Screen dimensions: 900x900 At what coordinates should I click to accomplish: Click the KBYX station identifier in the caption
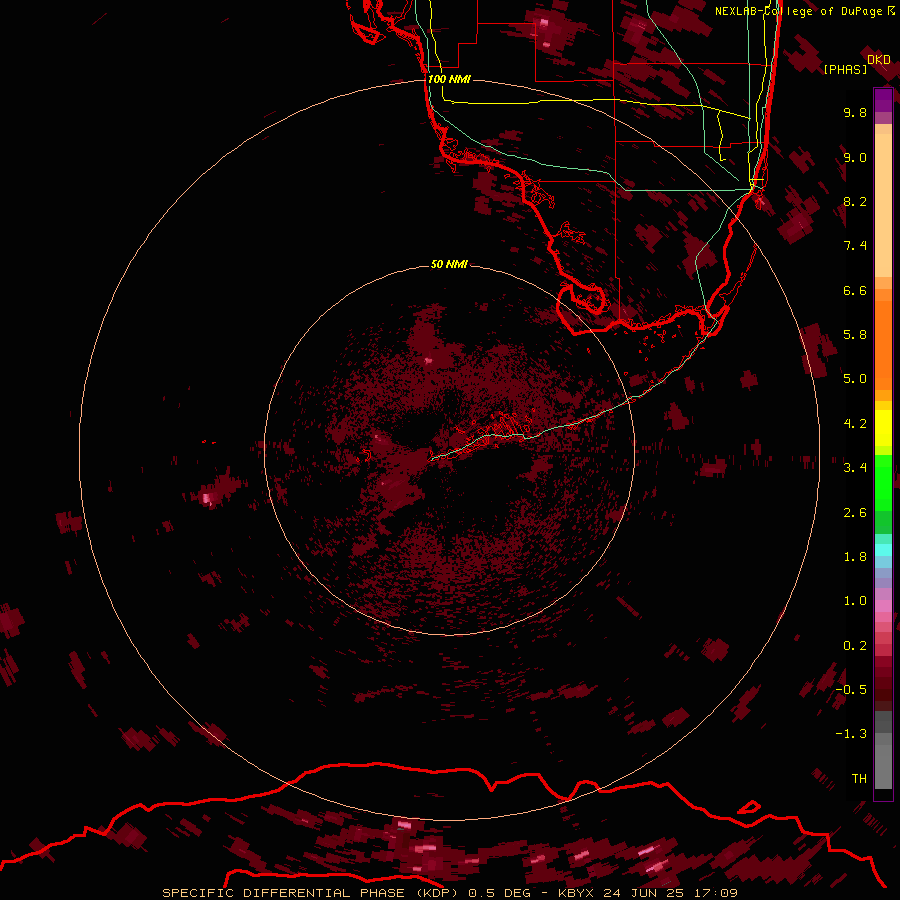click(576, 893)
